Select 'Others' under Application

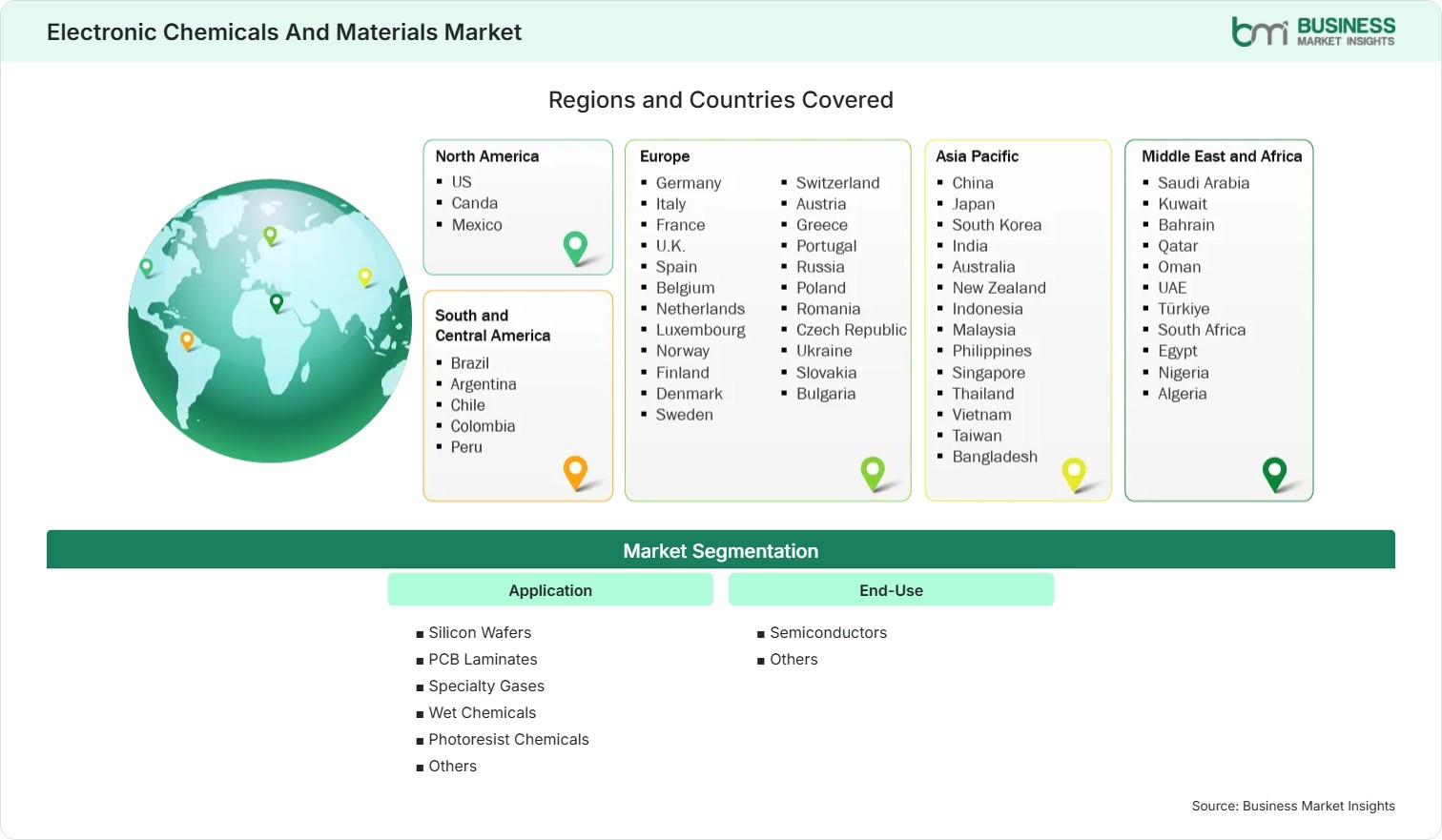point(452,766)
